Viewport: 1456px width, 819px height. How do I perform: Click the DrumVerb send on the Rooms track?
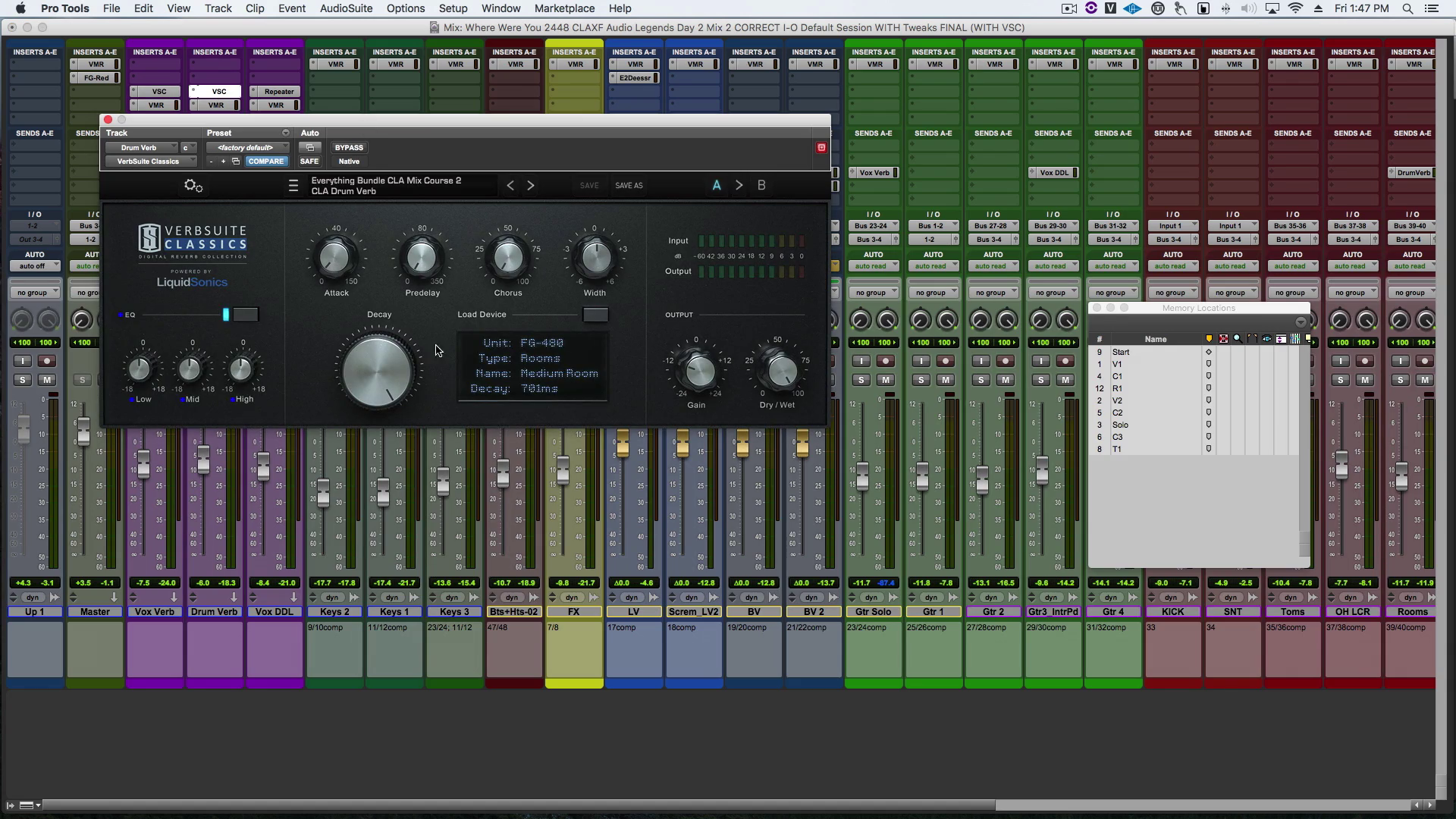[x=1411, y=173]
